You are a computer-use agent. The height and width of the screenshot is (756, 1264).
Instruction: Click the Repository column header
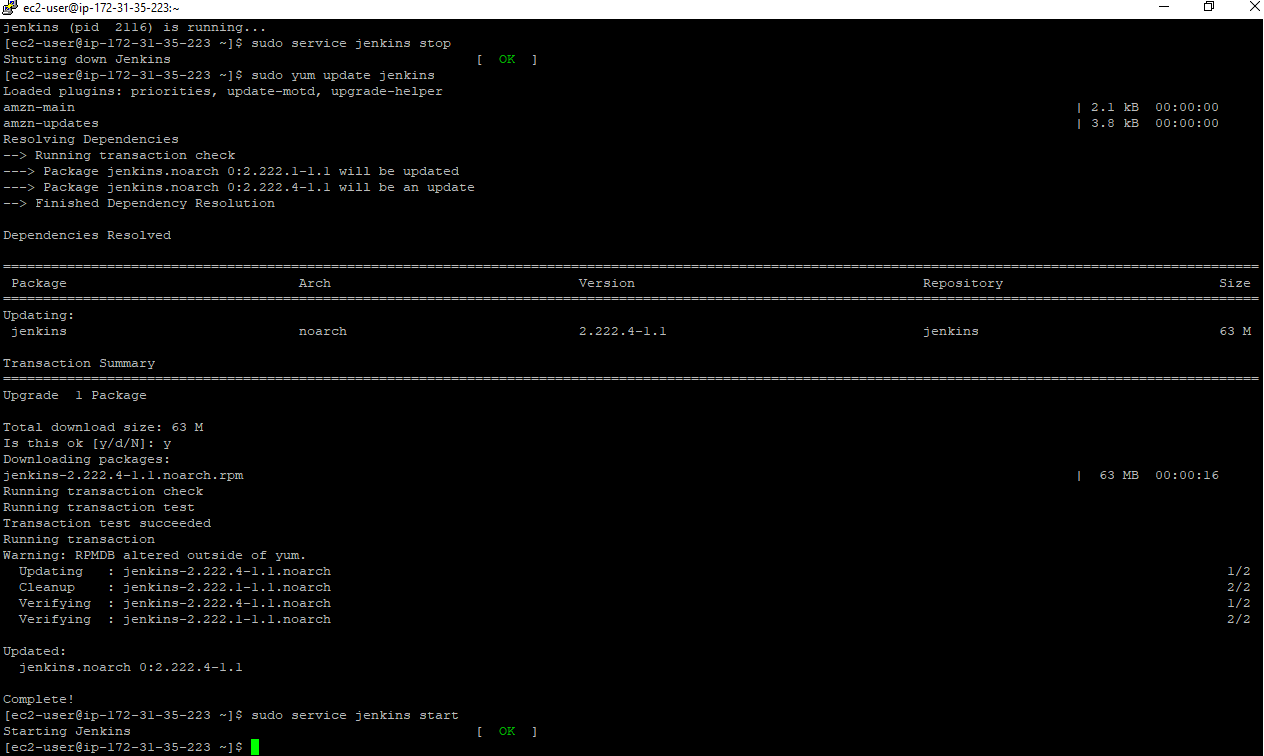point(963,284)
